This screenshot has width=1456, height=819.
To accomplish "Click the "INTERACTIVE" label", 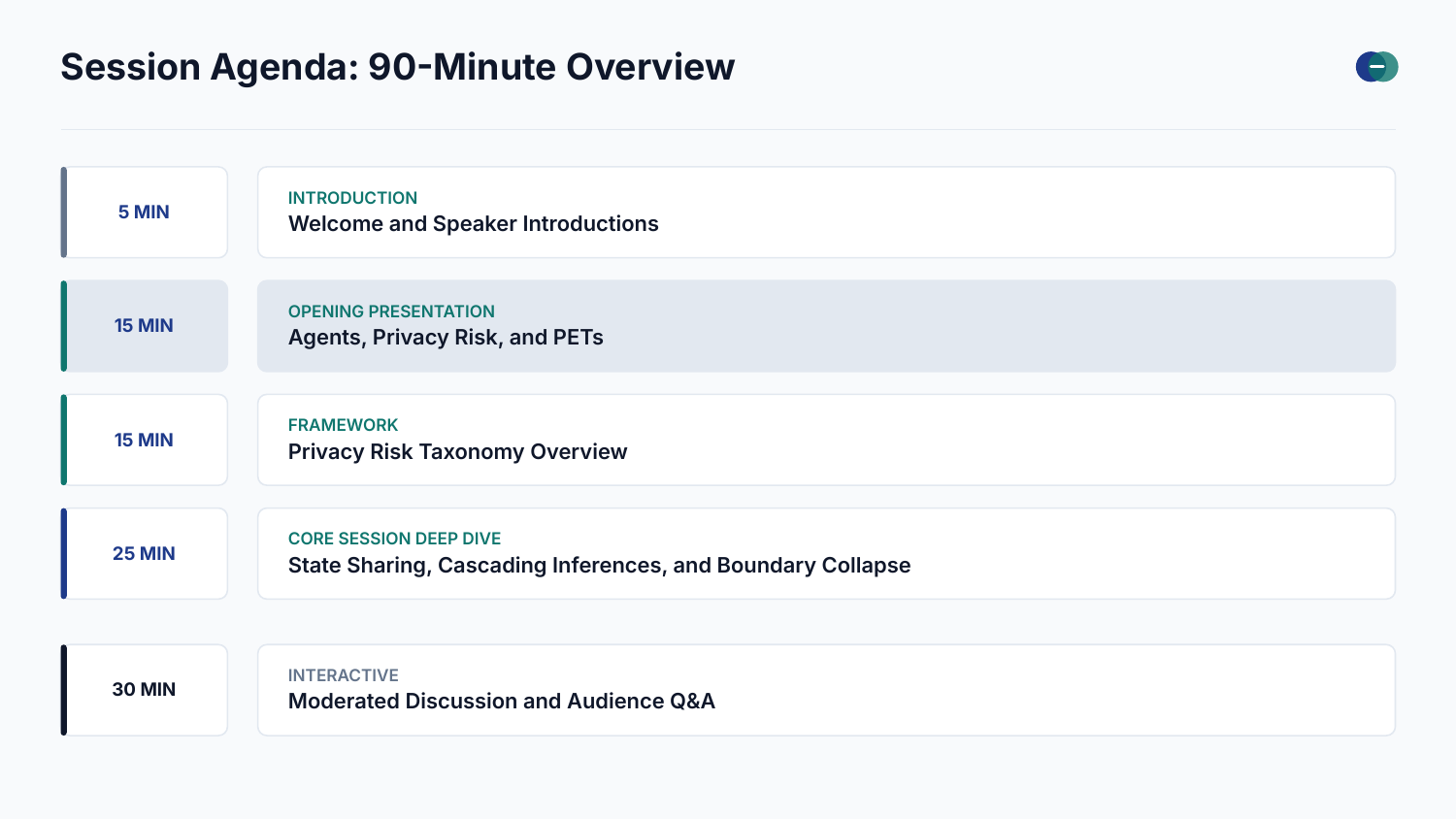I will tap(343, 675).
